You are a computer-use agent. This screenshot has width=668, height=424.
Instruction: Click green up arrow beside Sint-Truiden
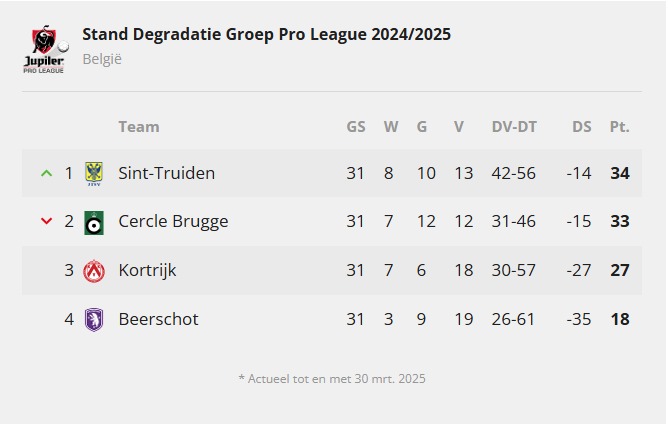(x=46, y=173)
